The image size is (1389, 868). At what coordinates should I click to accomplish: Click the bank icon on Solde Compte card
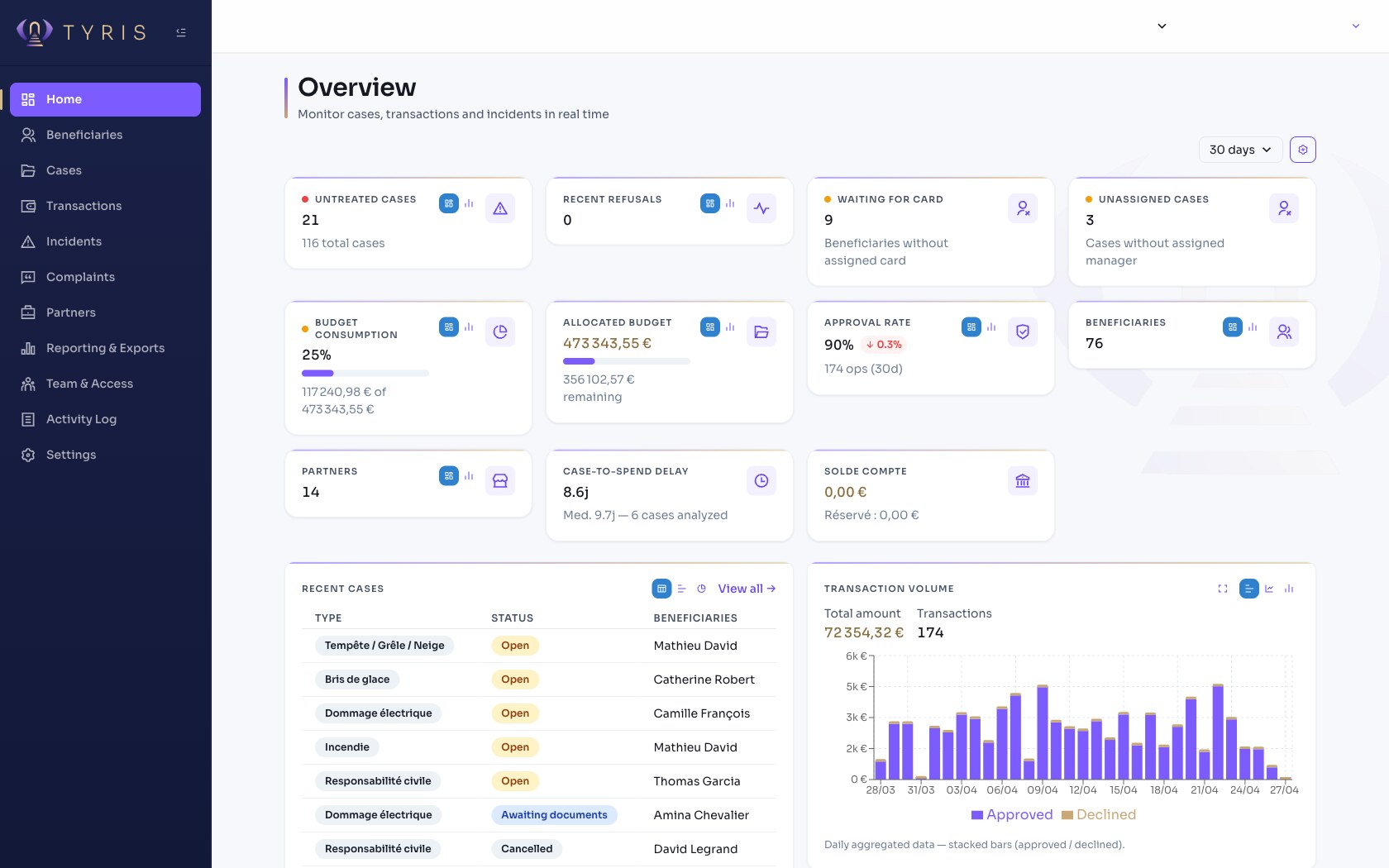pos(1023,480)
